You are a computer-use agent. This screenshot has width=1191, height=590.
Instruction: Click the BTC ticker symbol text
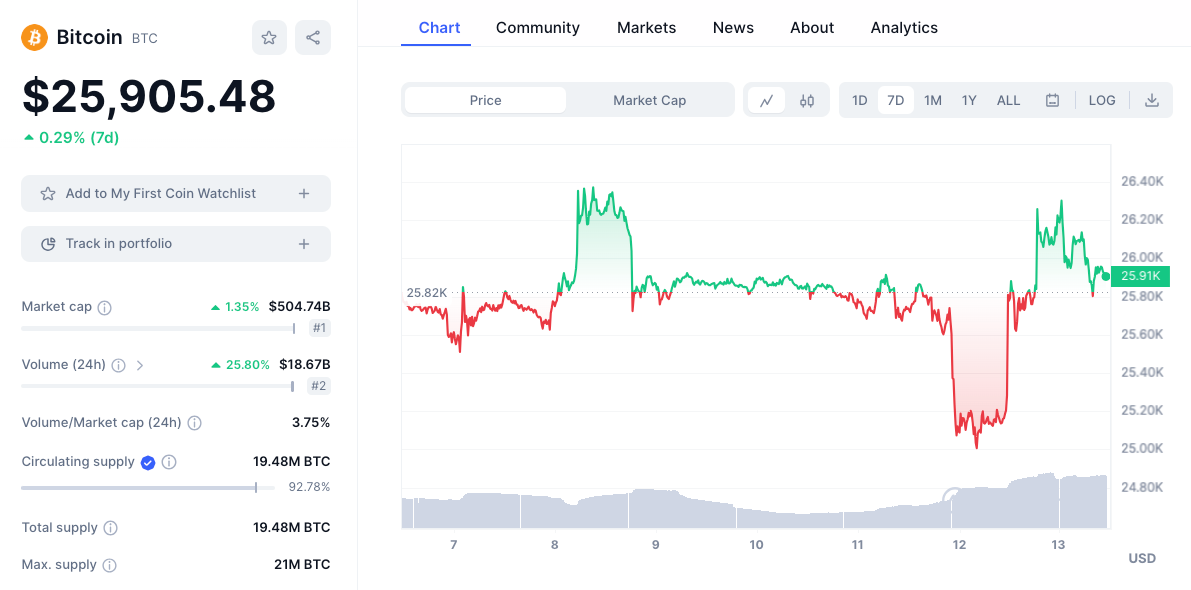coord(145,38)
